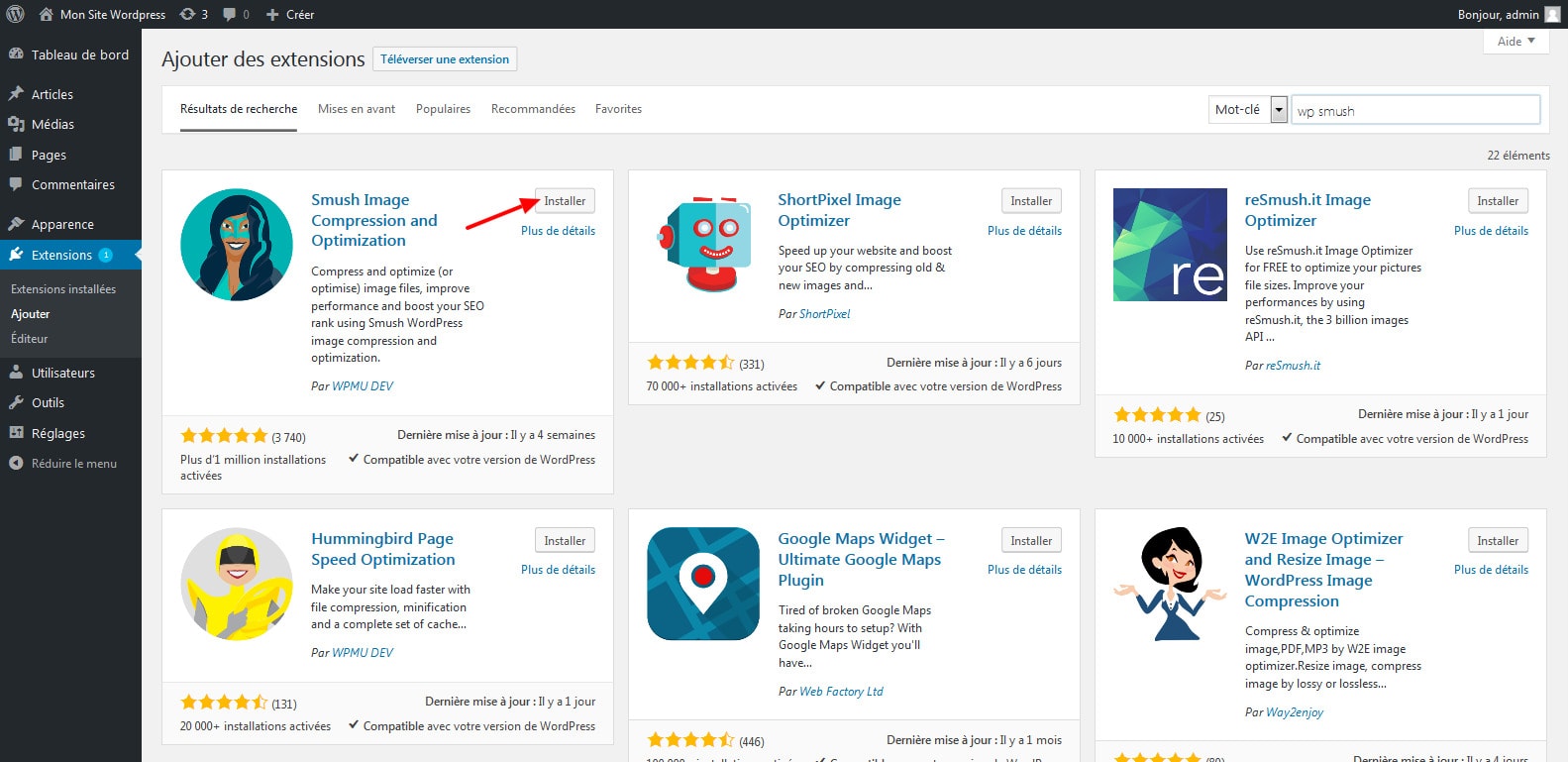This screenshot has height=762, width=1568.
Task: Install Google Maps Widget plugin
Action: 1031,541
